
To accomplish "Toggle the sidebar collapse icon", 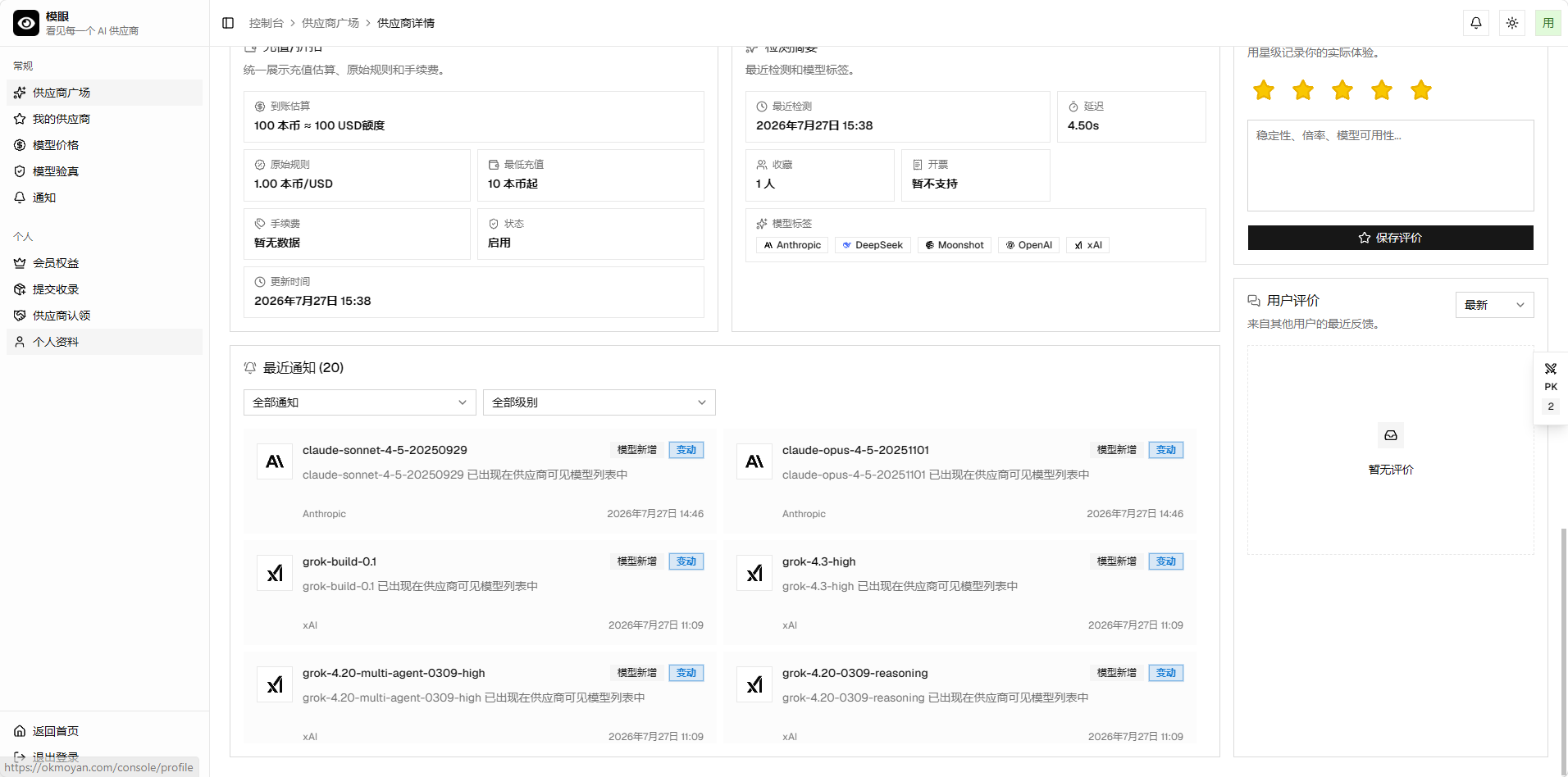I will click(228, 23).
